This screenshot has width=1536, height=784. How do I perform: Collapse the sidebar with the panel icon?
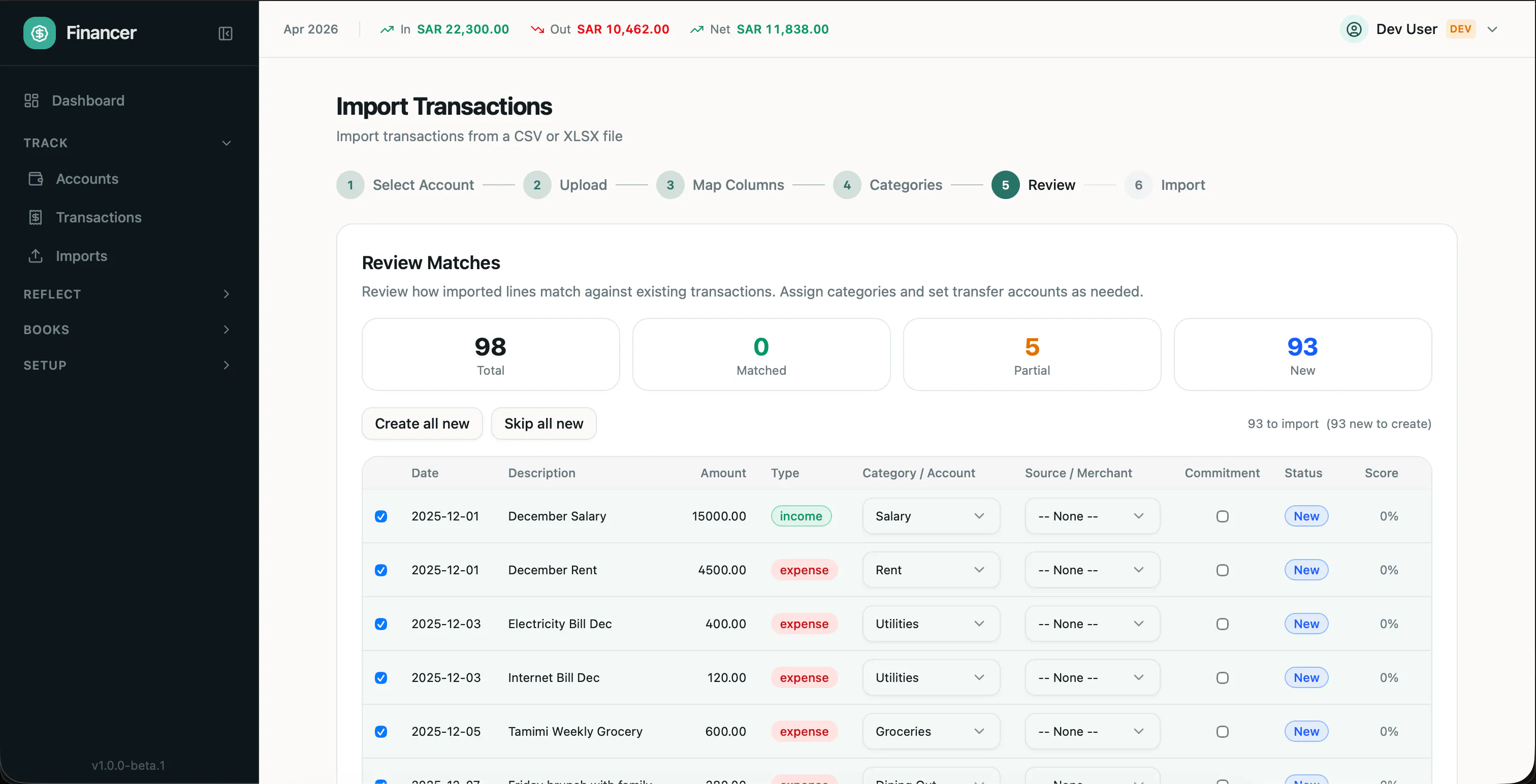click(226, 34)
